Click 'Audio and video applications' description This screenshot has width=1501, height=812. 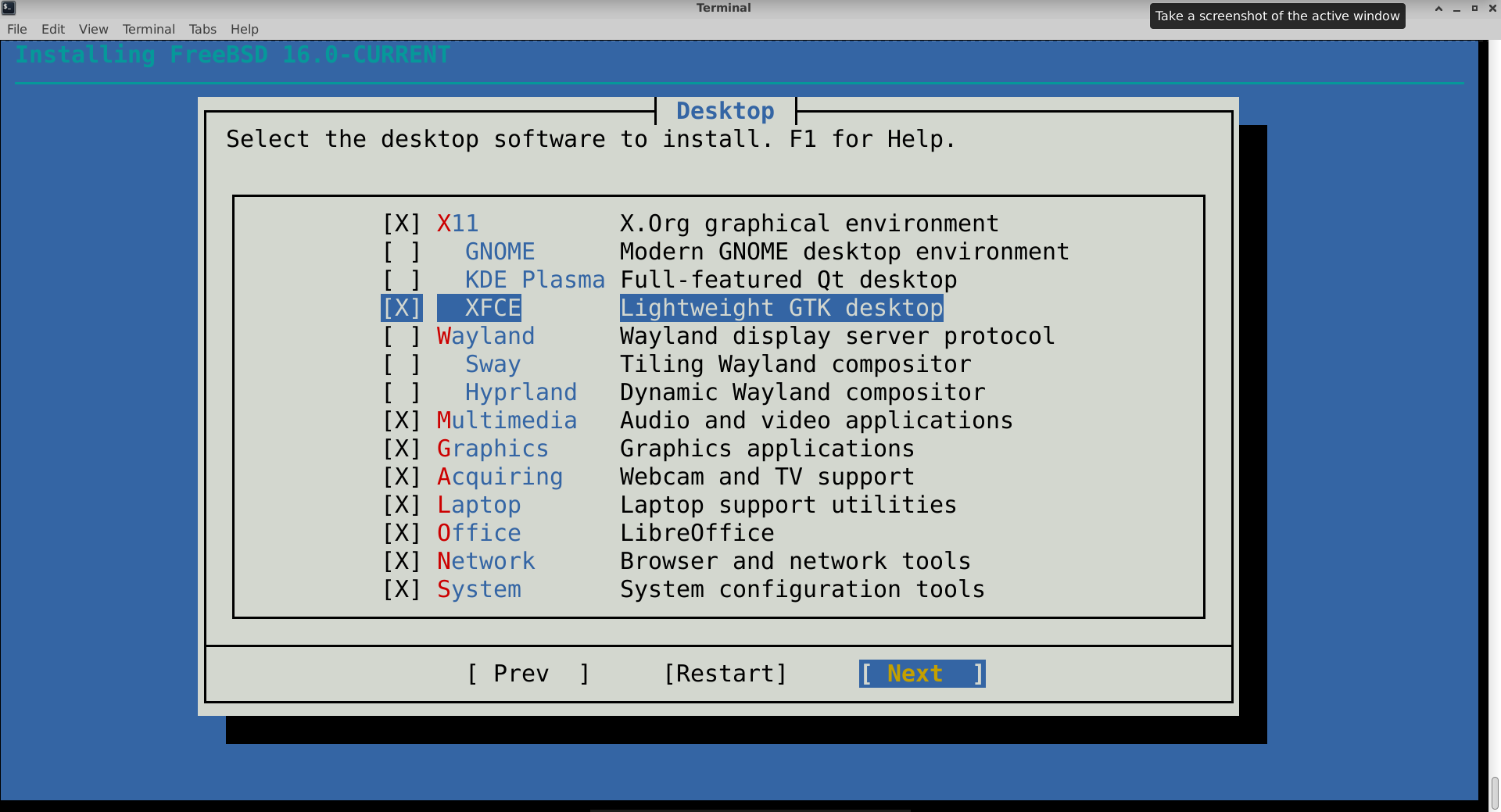816,420
